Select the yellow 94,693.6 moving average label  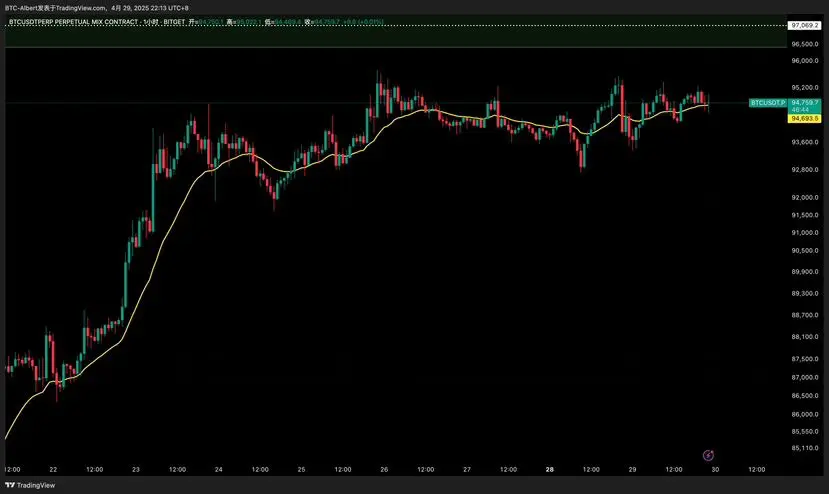coord(805,118)
